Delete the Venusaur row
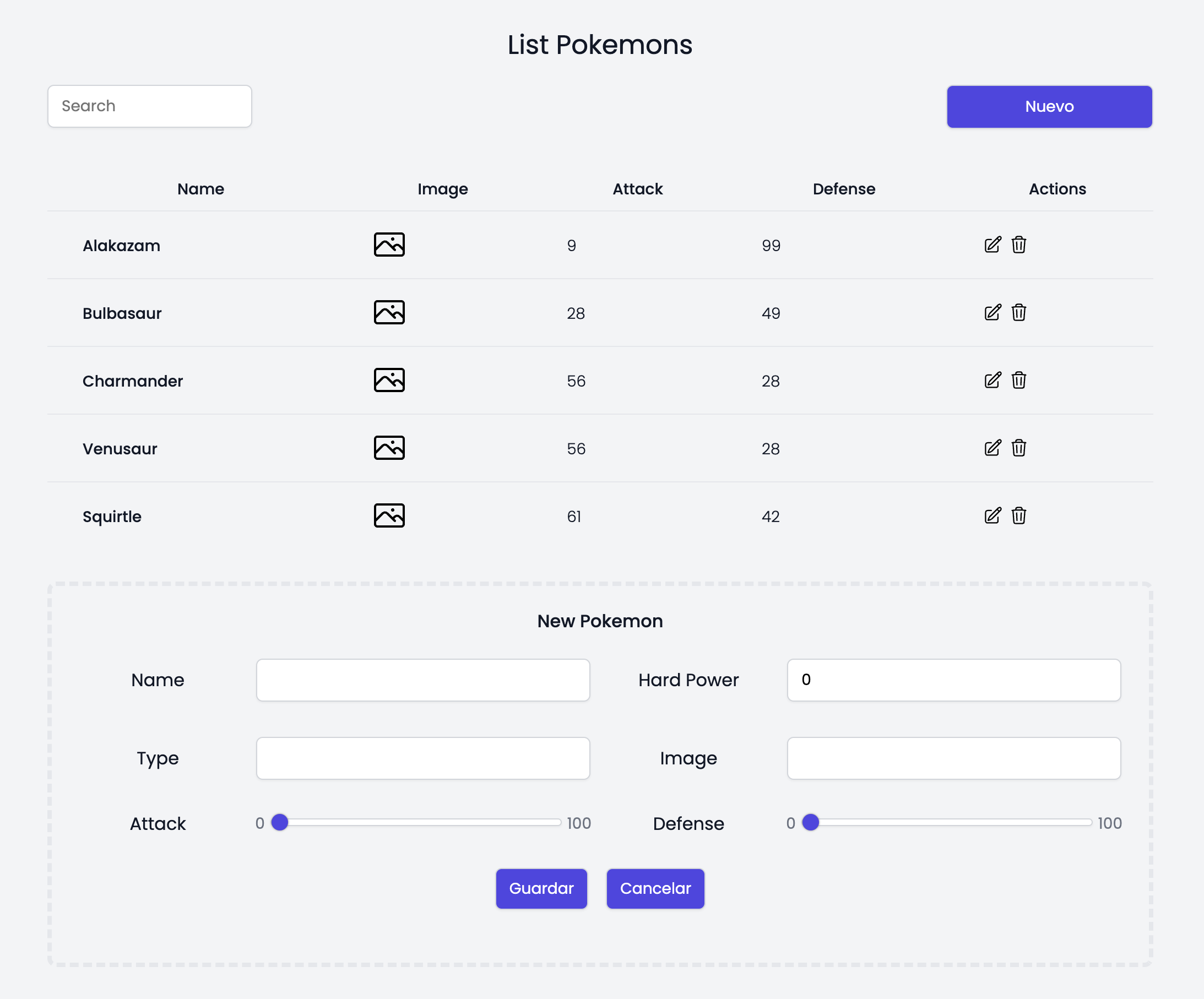1204x999 pixels. click(1018, 448)
